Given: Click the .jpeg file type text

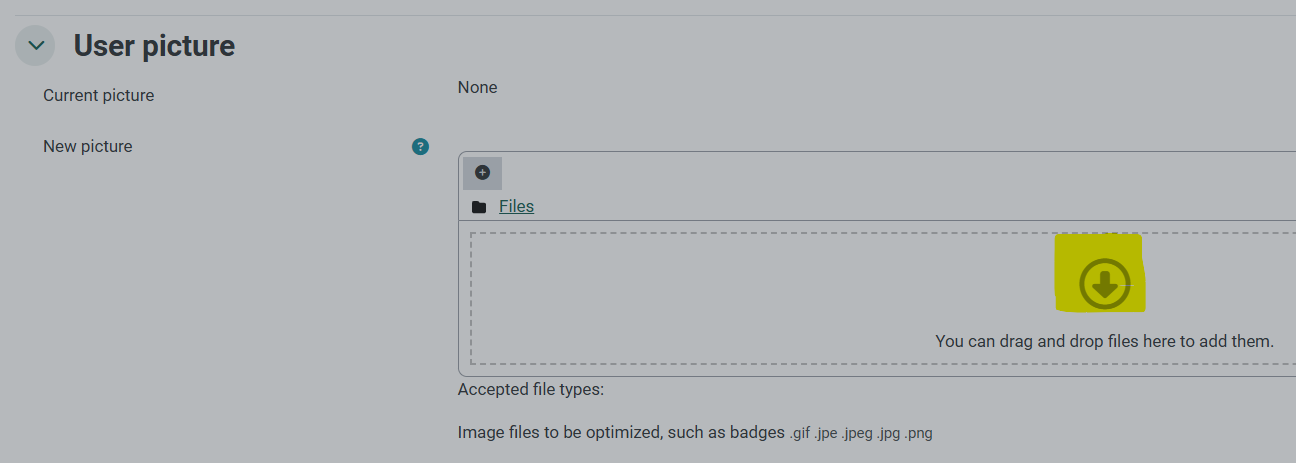Looking at the screenshot, I should point(857,434).
